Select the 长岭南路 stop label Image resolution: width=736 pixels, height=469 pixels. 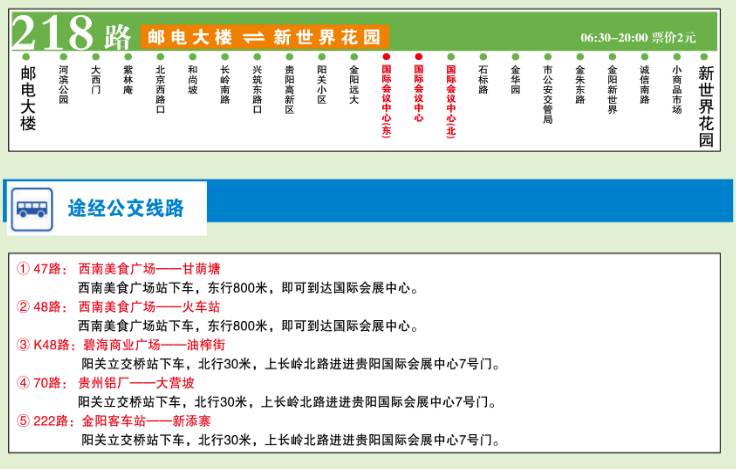225,85
